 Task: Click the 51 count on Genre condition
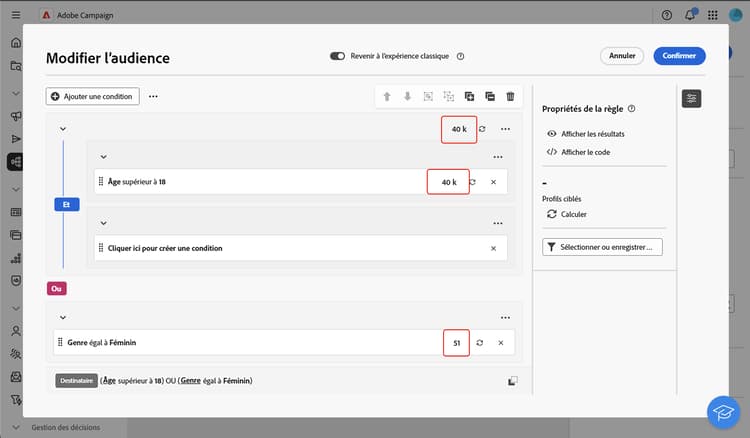coord(456,343)
